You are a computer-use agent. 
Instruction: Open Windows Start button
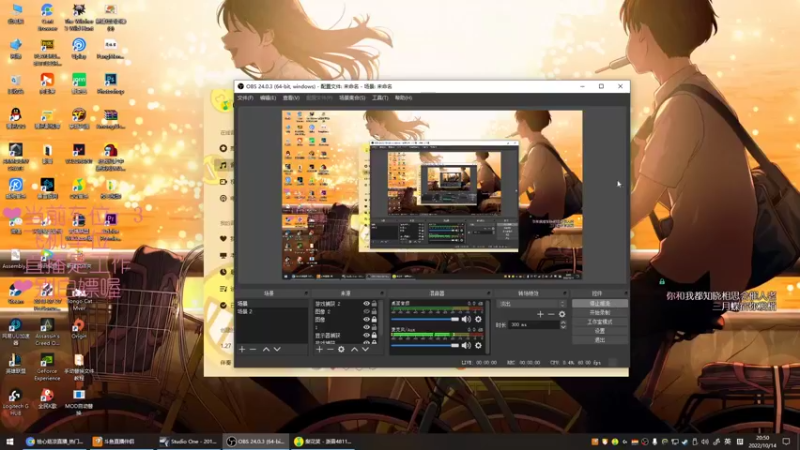click(9, 442)
